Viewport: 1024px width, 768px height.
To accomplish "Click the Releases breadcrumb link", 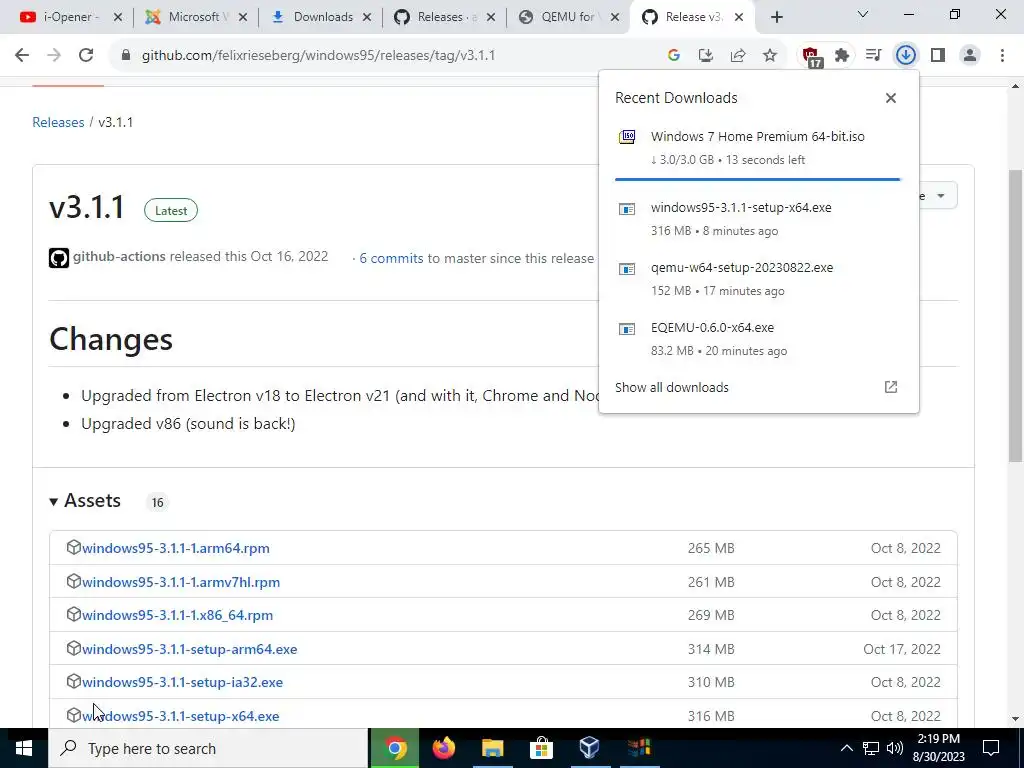I will 58,122.
